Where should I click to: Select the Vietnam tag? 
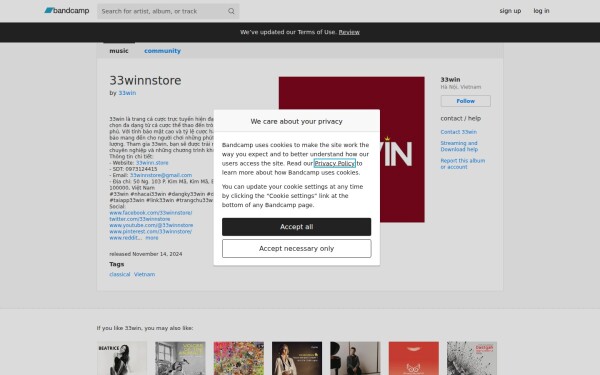pos(144,274)
